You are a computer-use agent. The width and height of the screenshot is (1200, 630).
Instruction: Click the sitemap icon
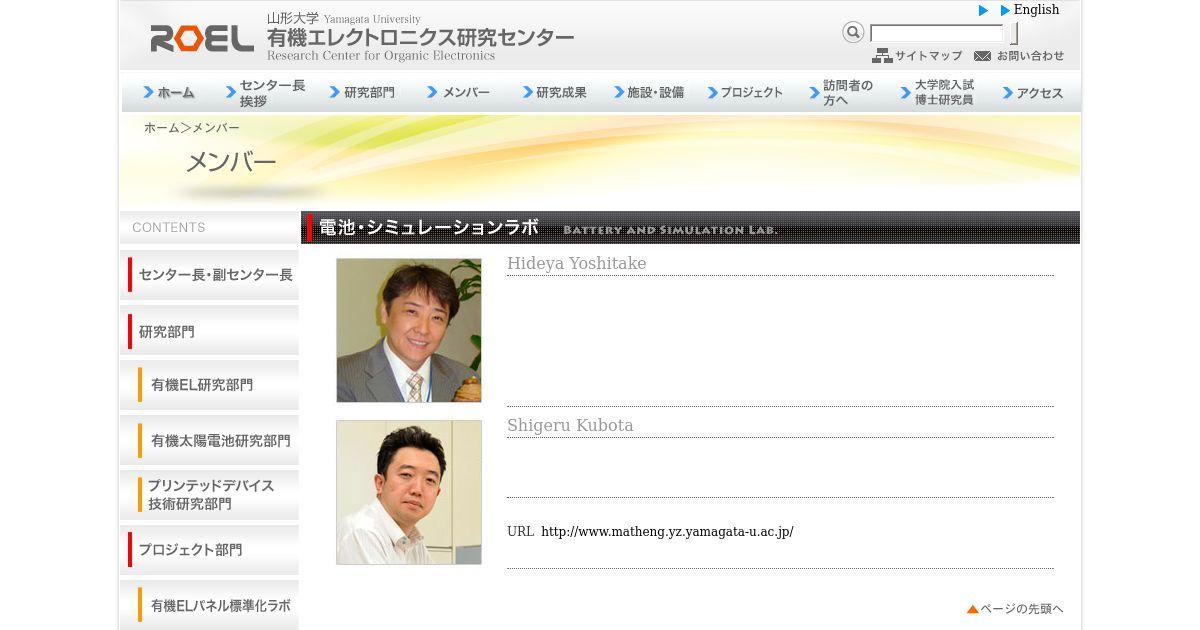coord(882,56)
